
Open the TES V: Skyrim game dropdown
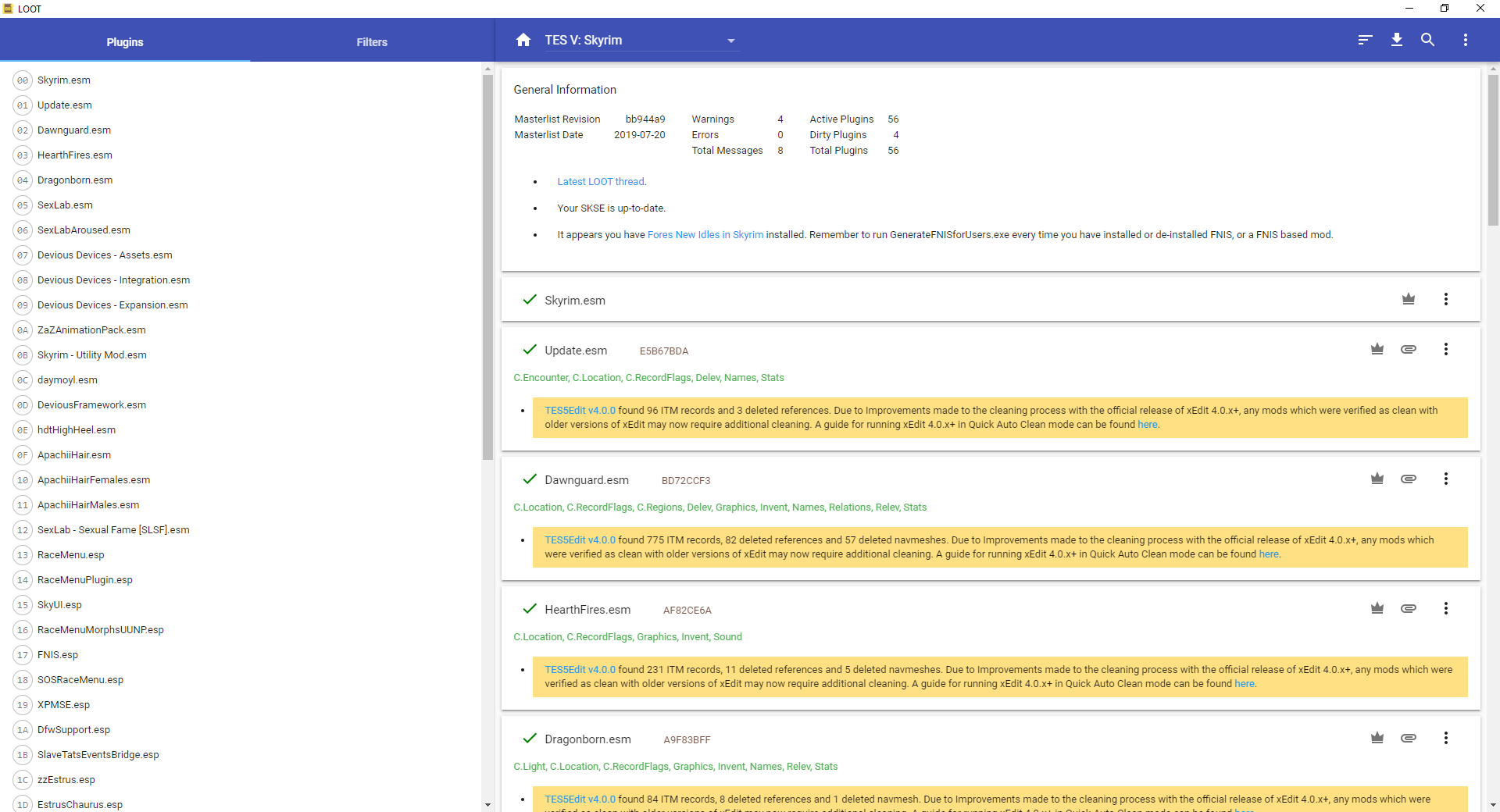point(641,41)
